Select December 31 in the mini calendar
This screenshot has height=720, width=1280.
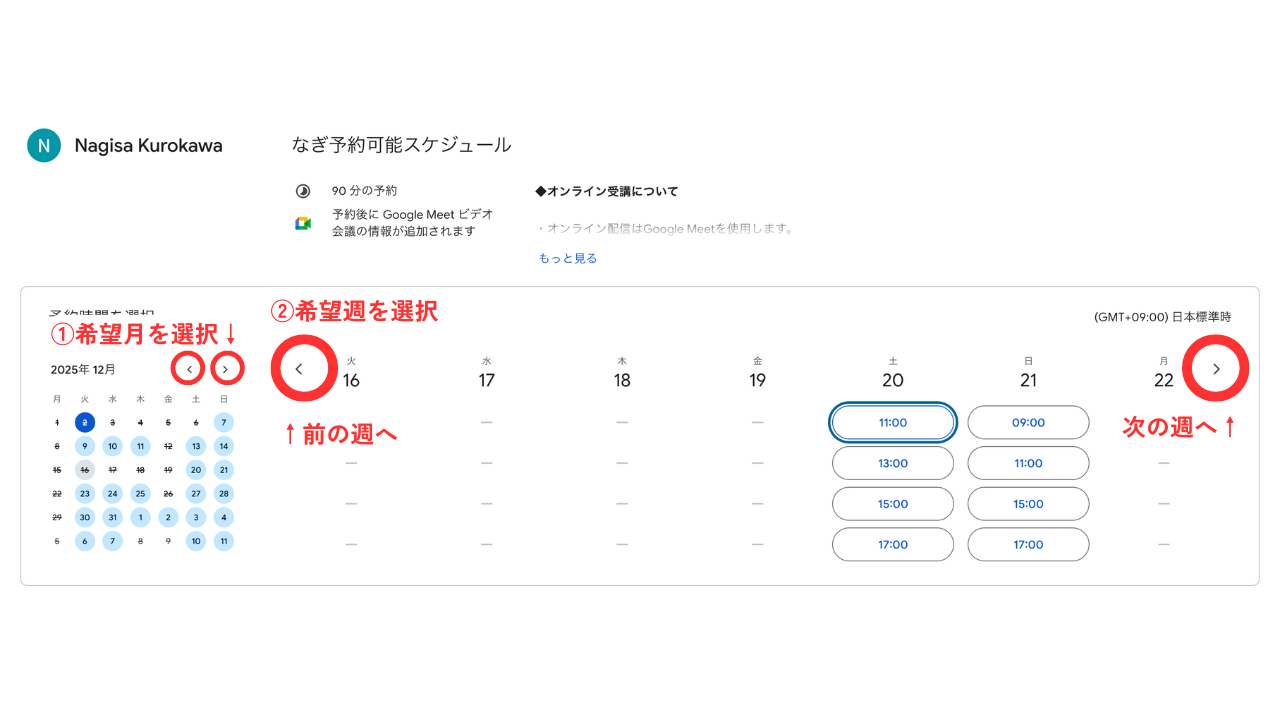[x=113, y=518]
